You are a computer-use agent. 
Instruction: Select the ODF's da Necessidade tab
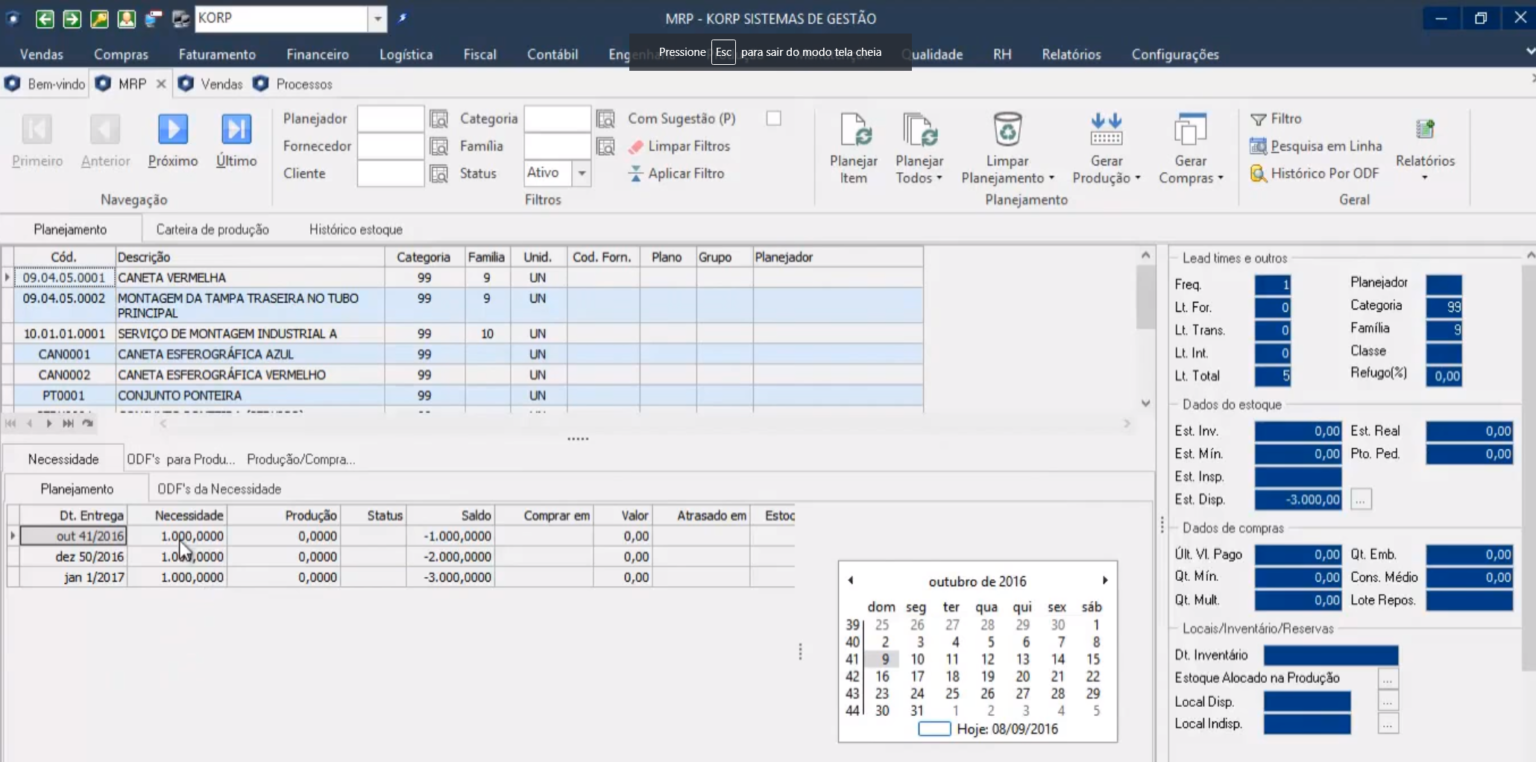click(x=219, y=489)
